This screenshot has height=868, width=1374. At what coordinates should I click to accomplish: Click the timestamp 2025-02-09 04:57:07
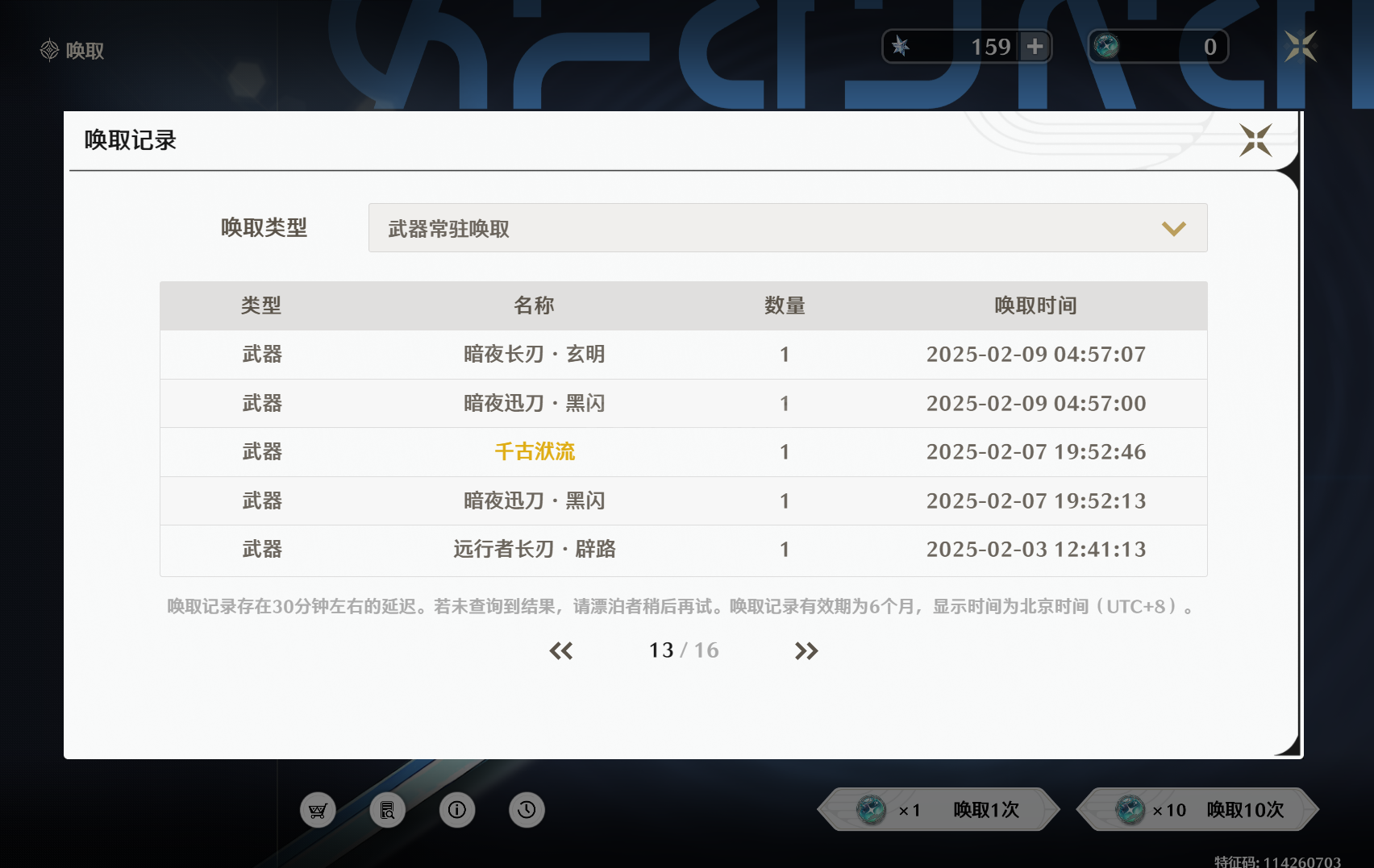tap(1036, 355)
